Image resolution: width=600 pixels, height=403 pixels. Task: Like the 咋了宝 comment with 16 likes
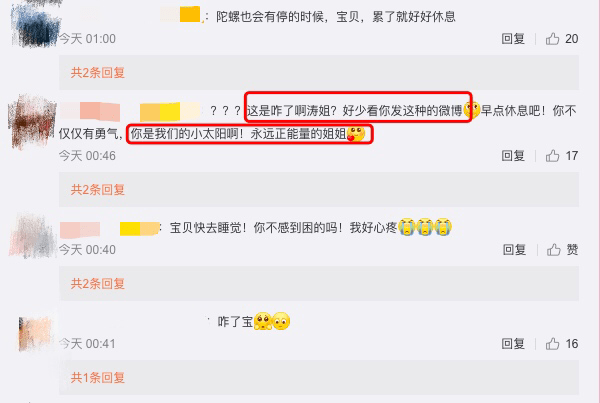[553, 344]
